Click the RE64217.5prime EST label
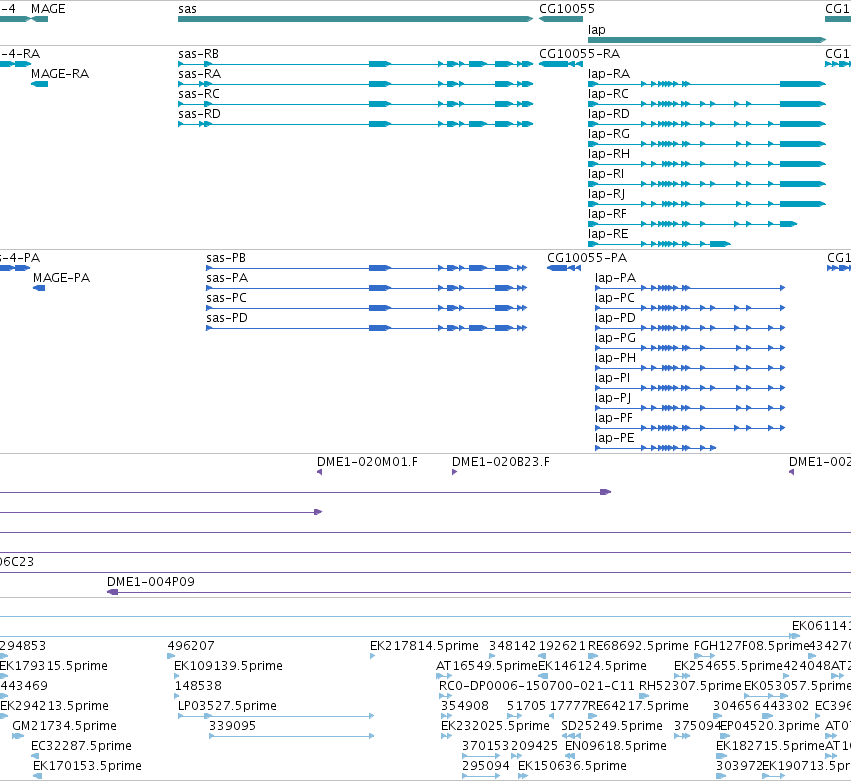This screenshot has width=851, height=781. tap(638, 706)
